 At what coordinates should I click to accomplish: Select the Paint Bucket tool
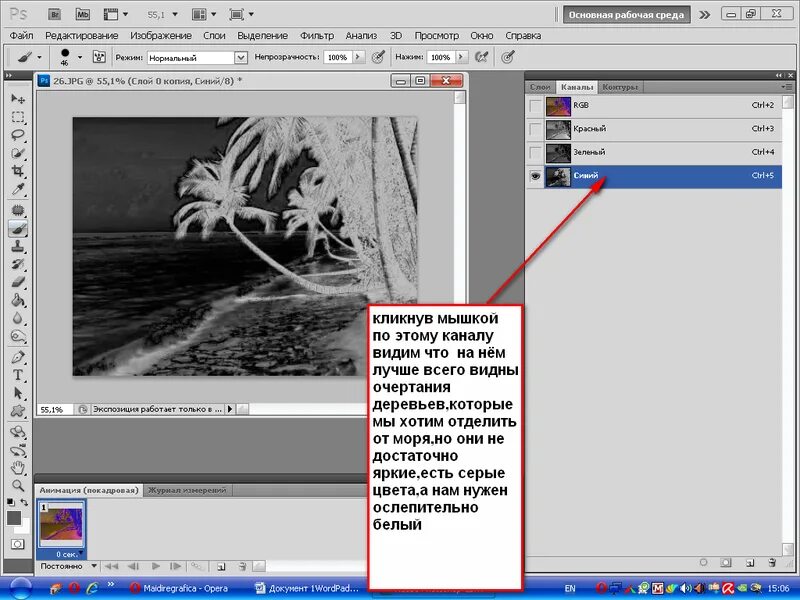pos(18,300)
